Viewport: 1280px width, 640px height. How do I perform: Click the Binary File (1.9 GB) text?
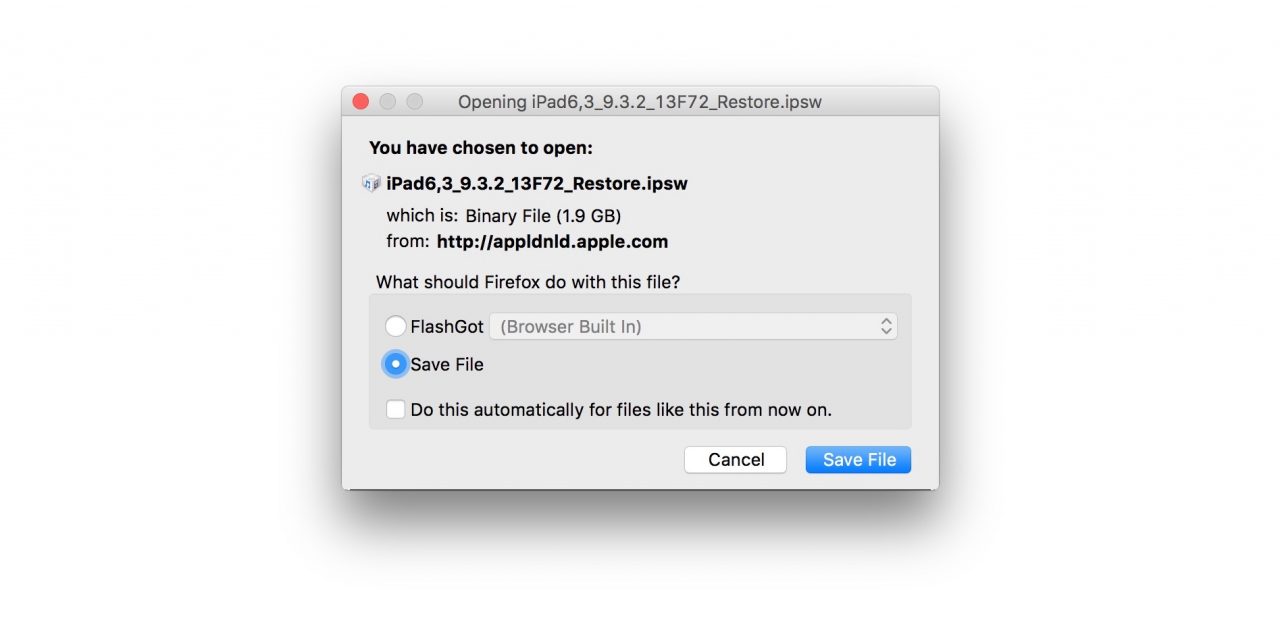point(543,215)
